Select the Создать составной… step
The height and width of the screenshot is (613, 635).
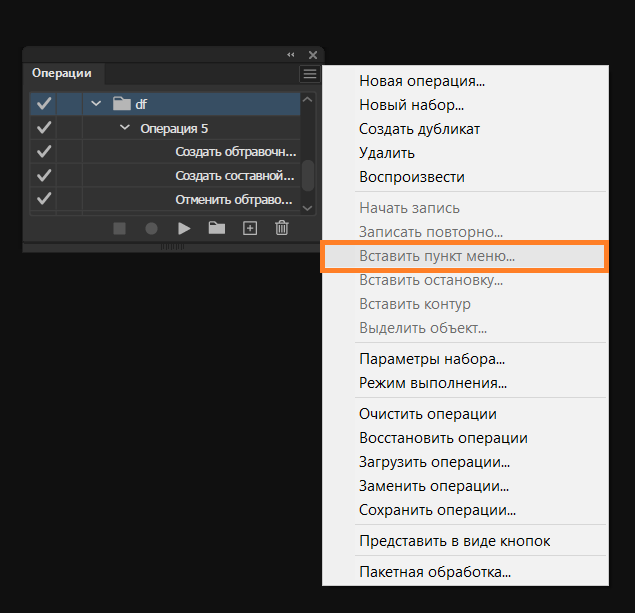pyautogui.click(x=165, y=175)
